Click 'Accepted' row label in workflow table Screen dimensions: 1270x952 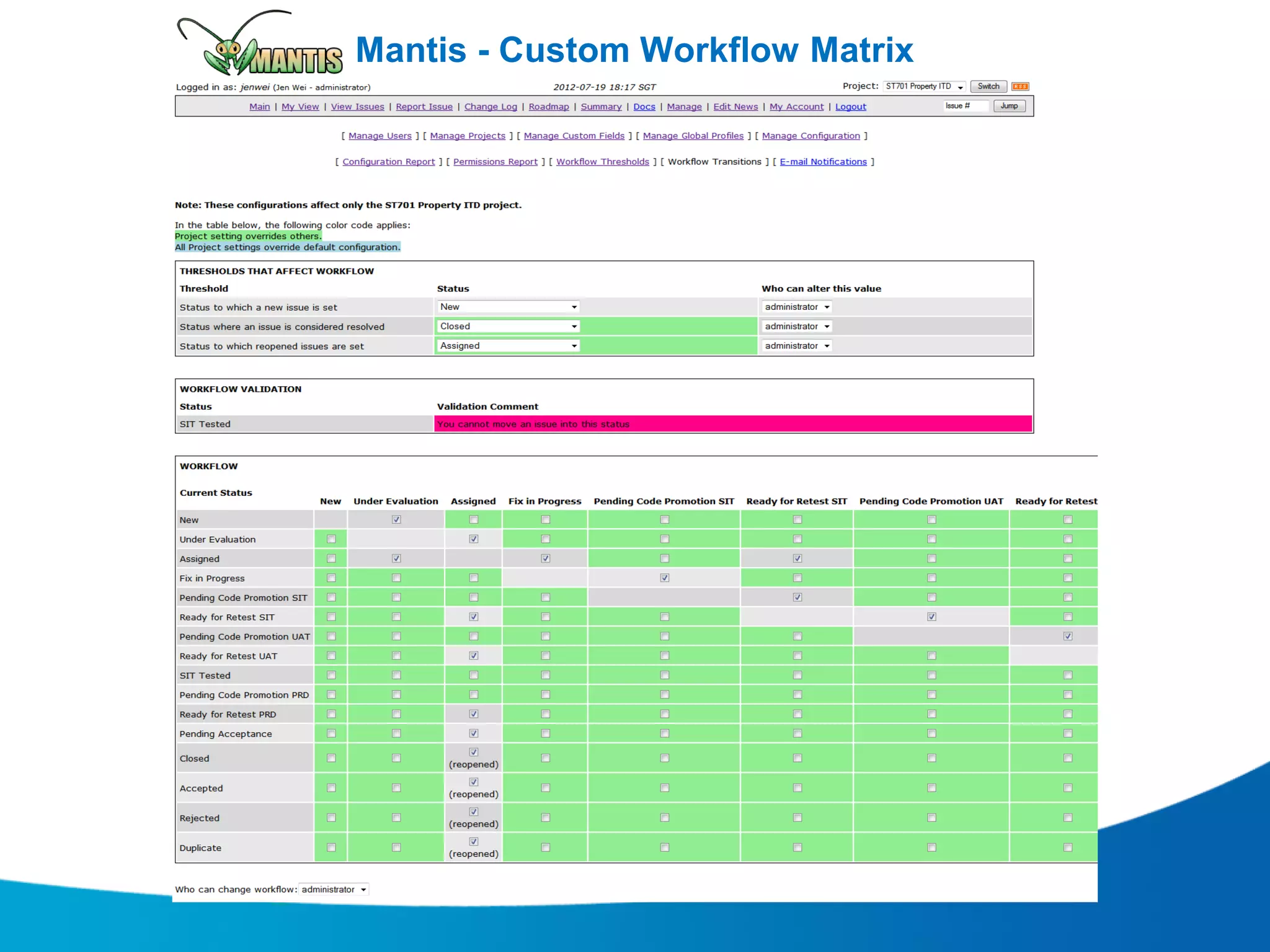[201, 788]
